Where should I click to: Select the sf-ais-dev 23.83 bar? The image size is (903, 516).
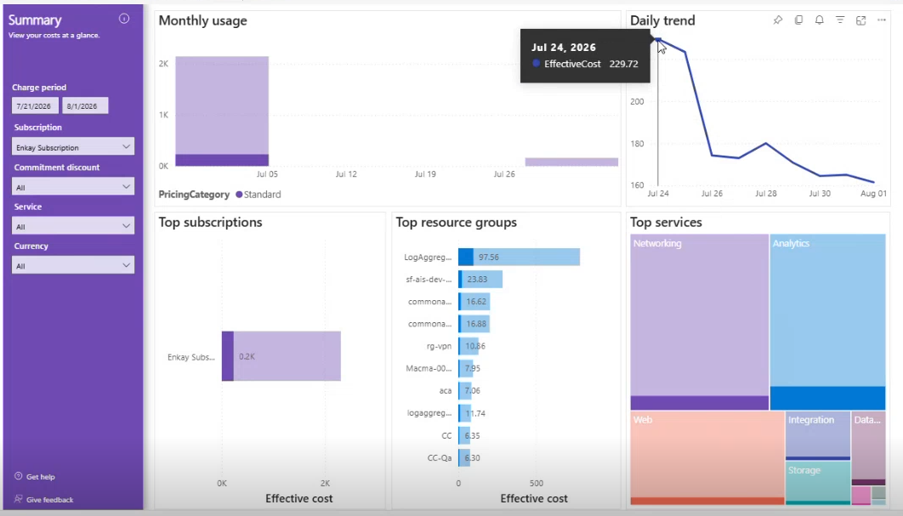tap(480, 279)
